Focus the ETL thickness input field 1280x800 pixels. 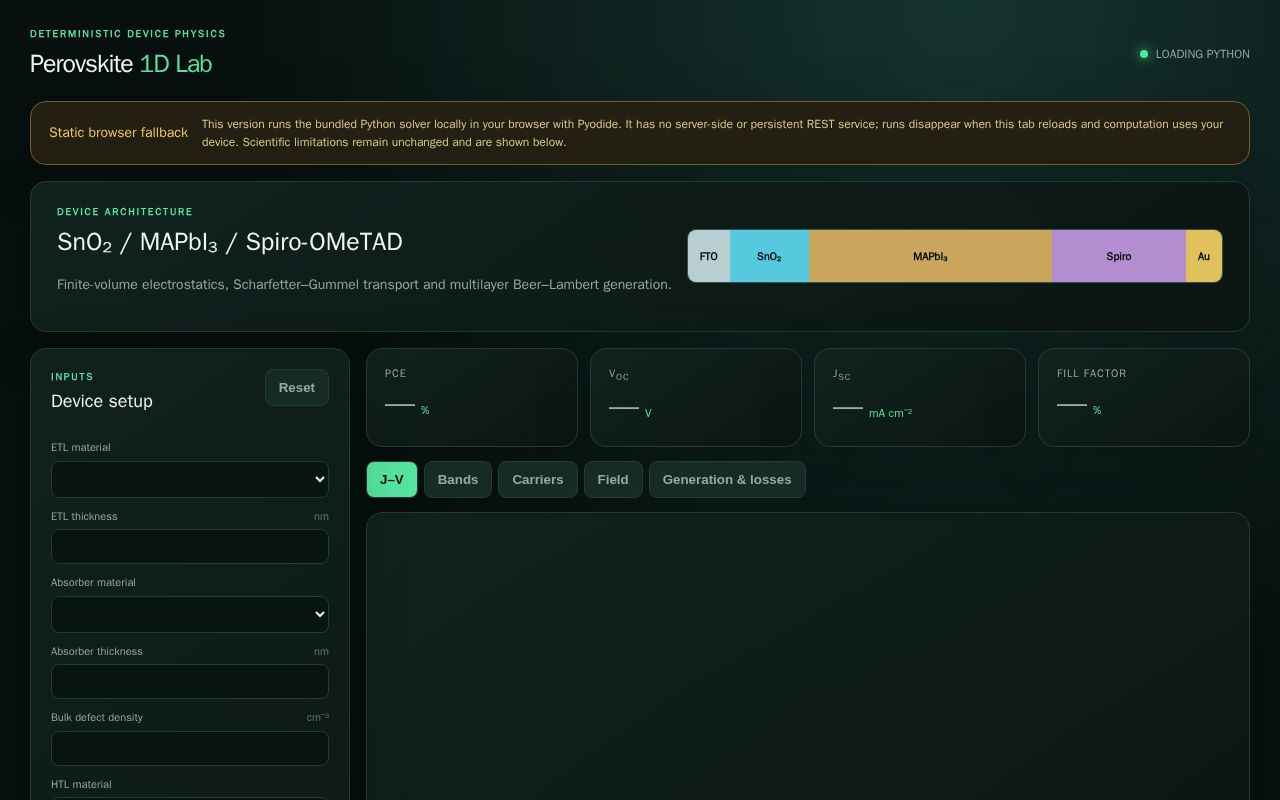click(x=190, y=546)
